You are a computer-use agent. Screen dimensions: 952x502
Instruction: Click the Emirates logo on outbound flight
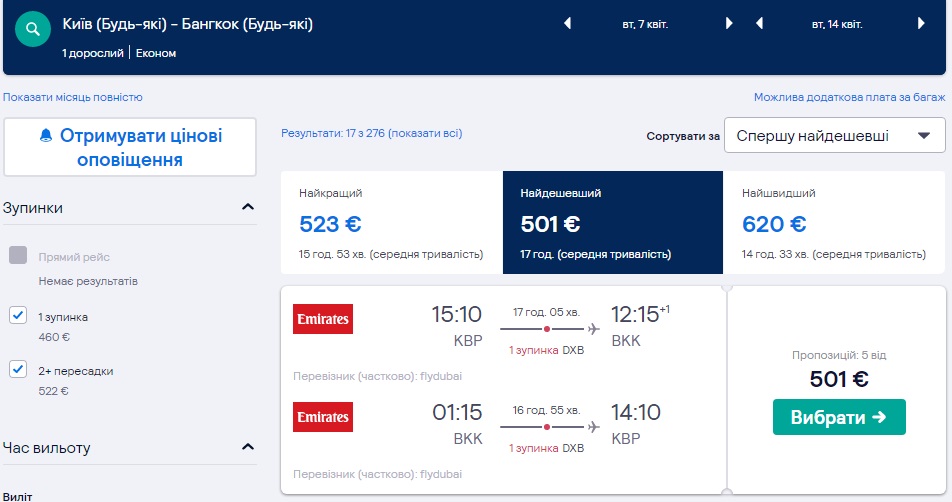(x=323, y=319)
